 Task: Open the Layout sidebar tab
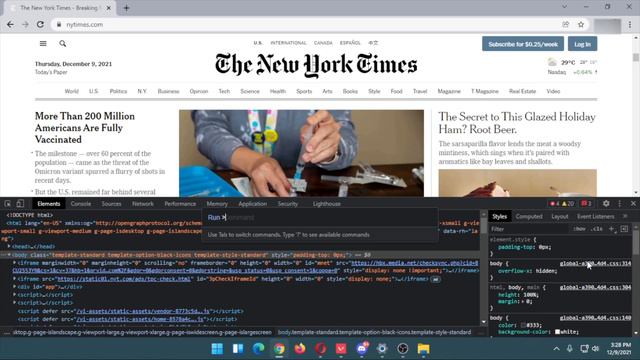pos(560,216)
